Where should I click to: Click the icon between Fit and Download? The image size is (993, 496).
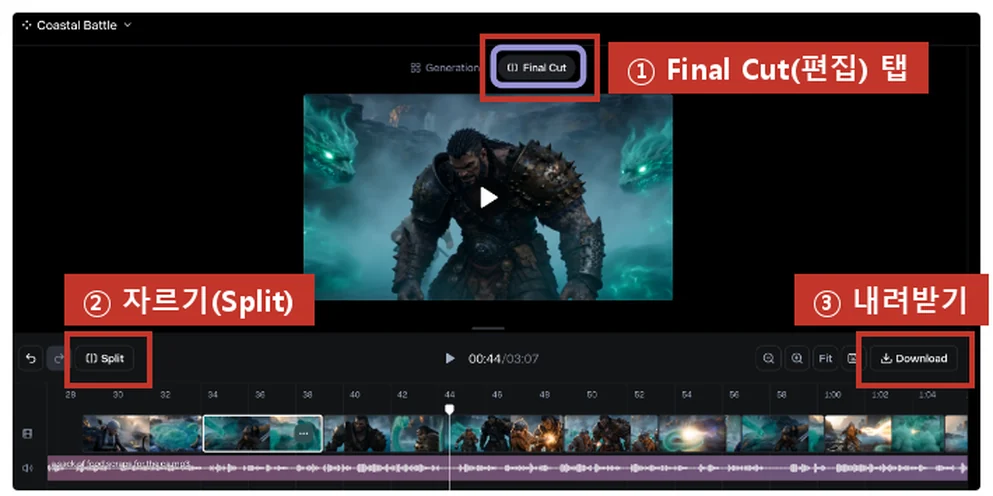851,359
